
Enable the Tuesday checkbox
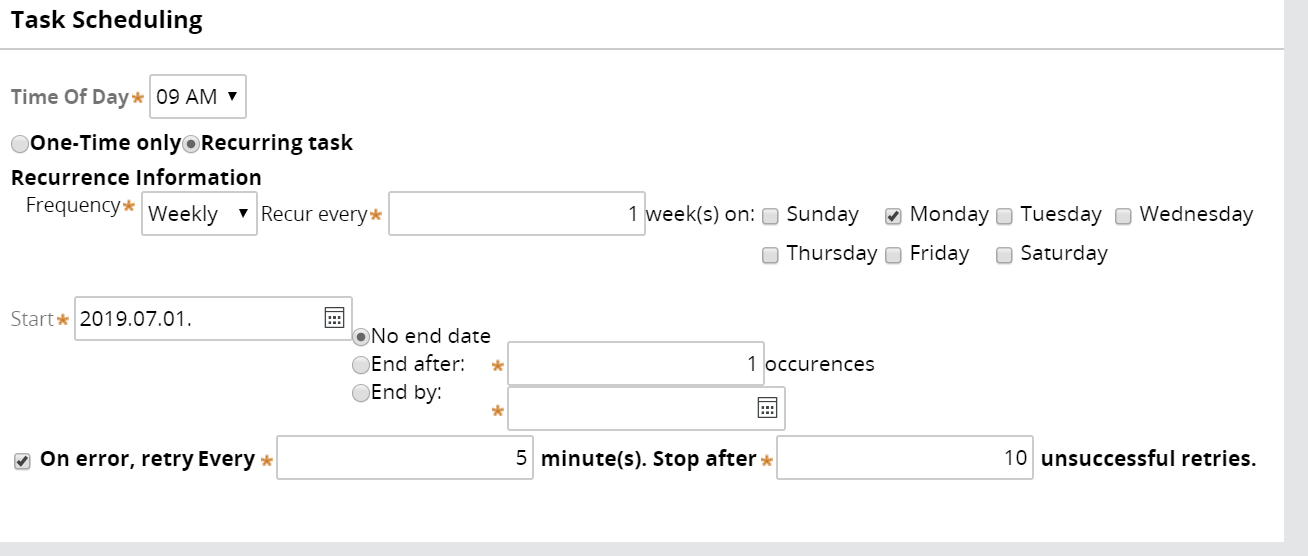(x=1004, y=216)
